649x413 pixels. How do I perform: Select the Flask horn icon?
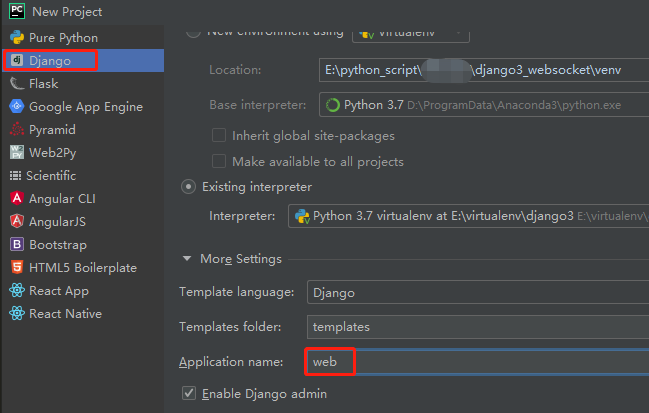[17, 84]
